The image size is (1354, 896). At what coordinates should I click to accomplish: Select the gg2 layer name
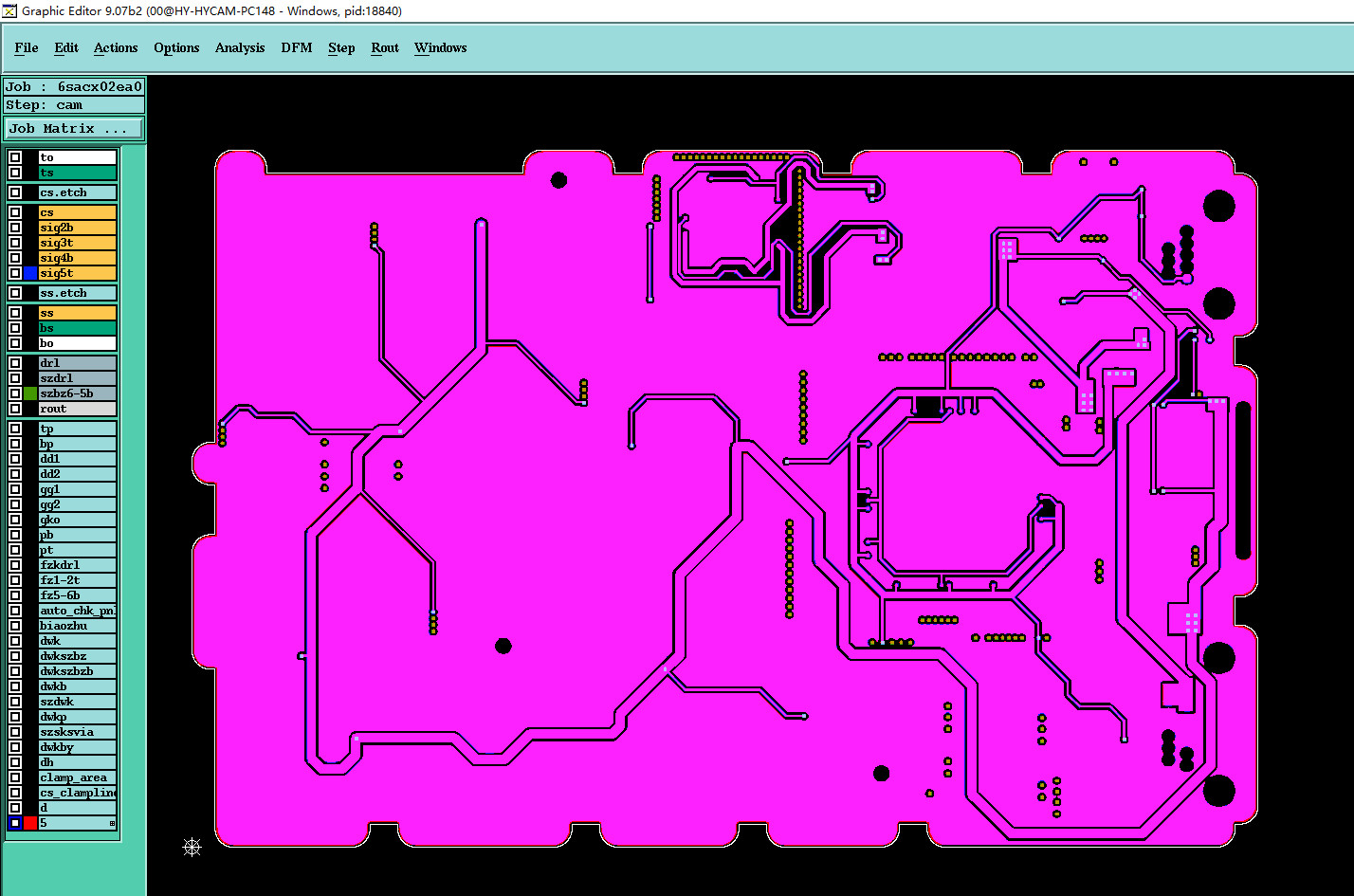click(x=78, y=504)
